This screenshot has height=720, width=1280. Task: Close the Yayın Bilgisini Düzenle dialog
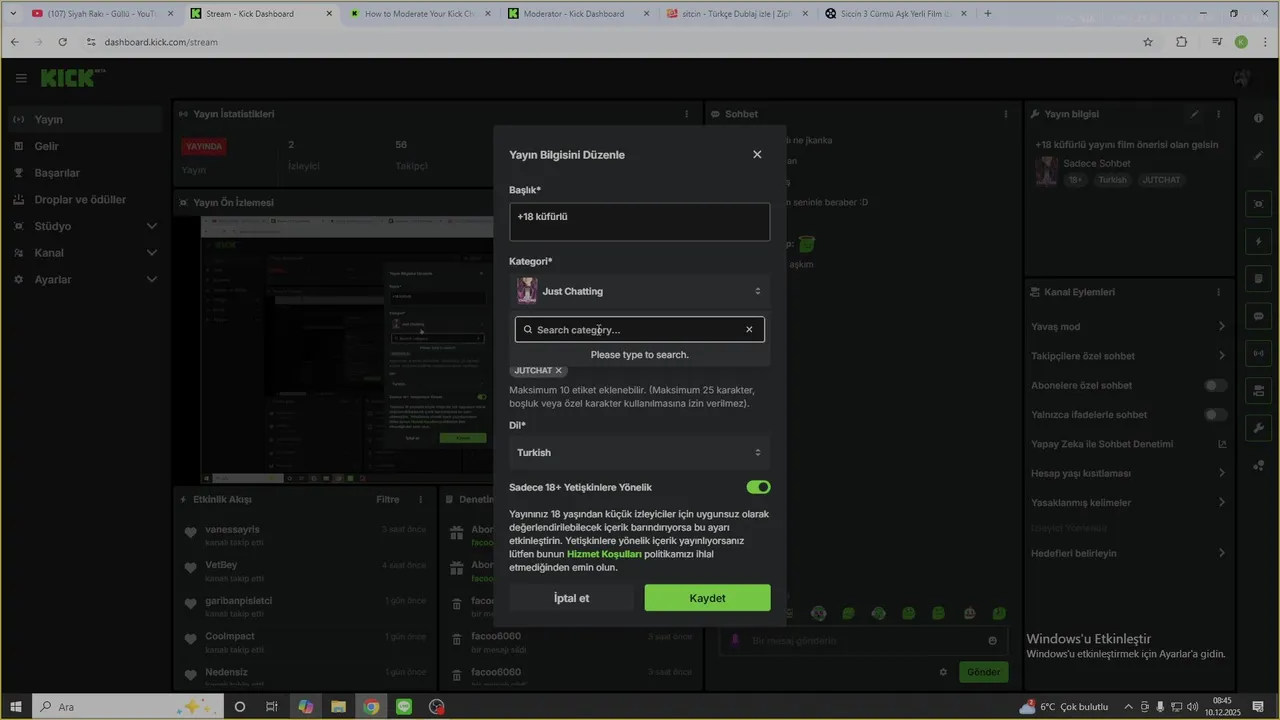[757, 154]
